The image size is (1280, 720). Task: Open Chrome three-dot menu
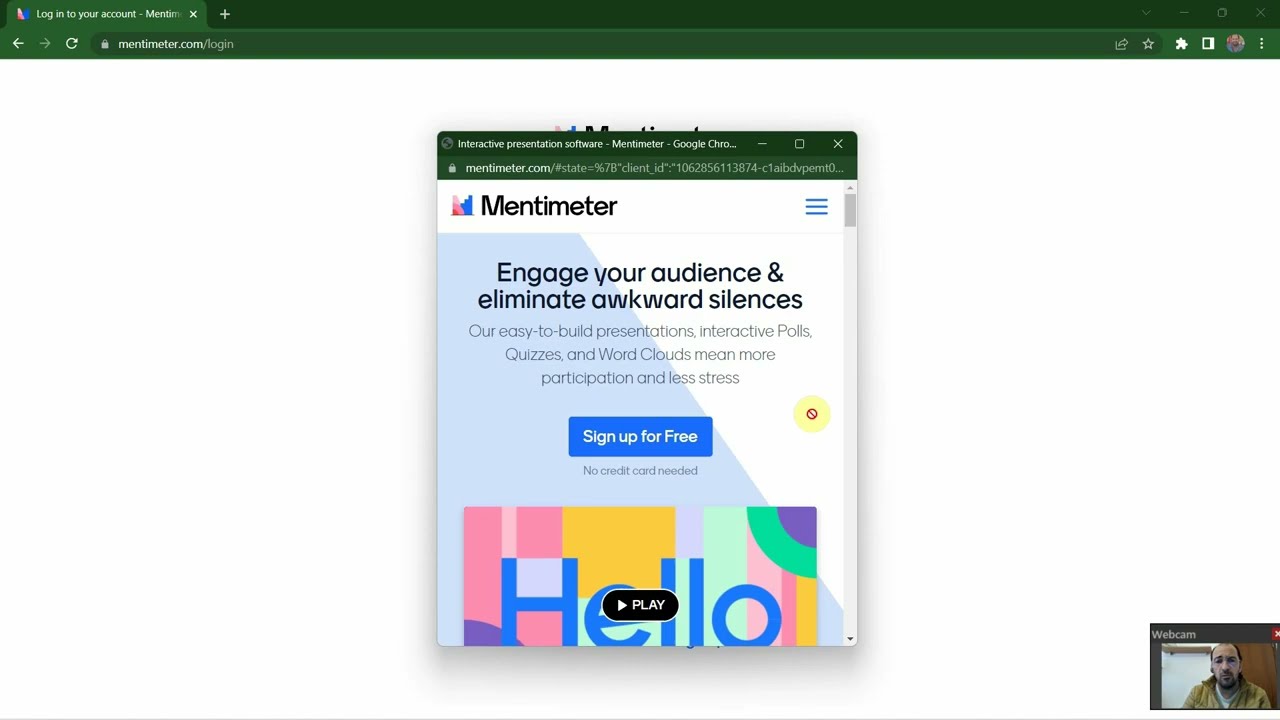pos(1262,44)
